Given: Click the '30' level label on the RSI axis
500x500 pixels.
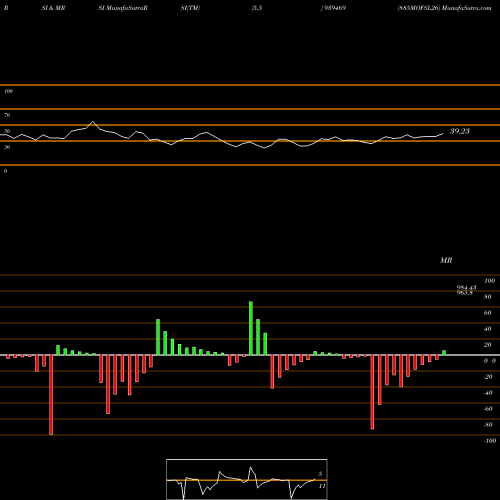Looking at the screenshot, I should (7, 147).
